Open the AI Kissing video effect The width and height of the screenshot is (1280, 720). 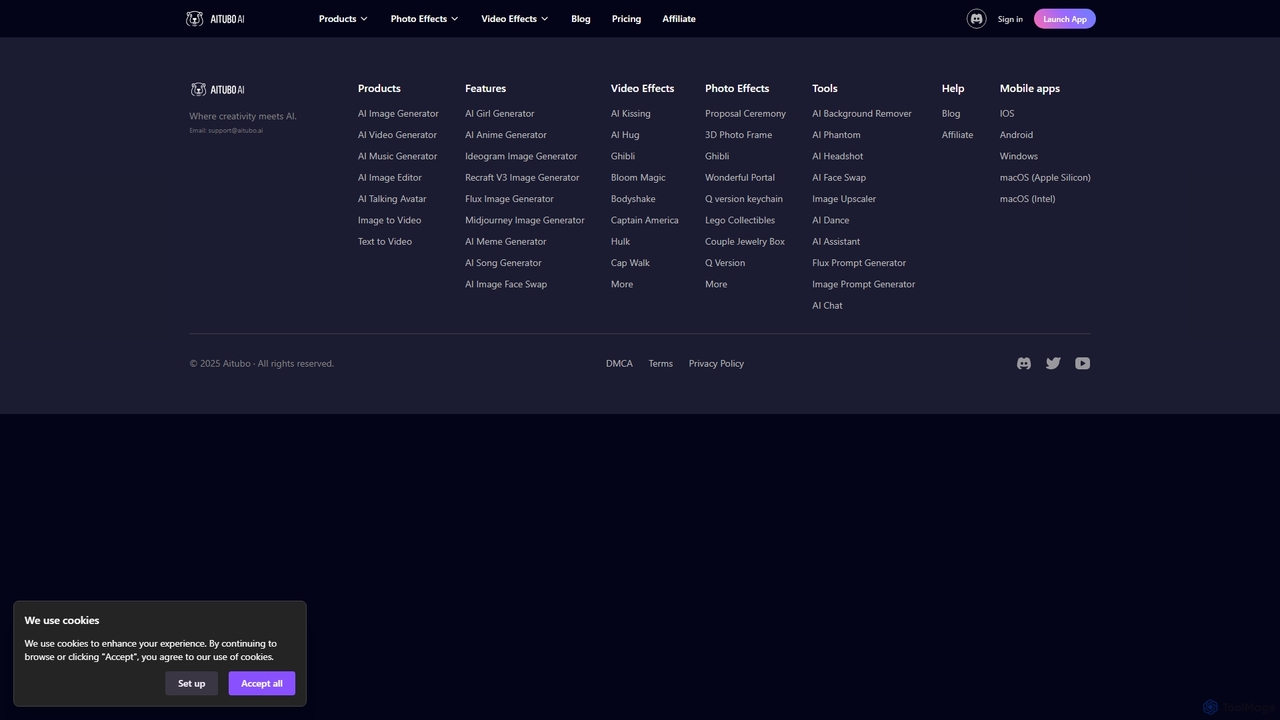point(630,114)
